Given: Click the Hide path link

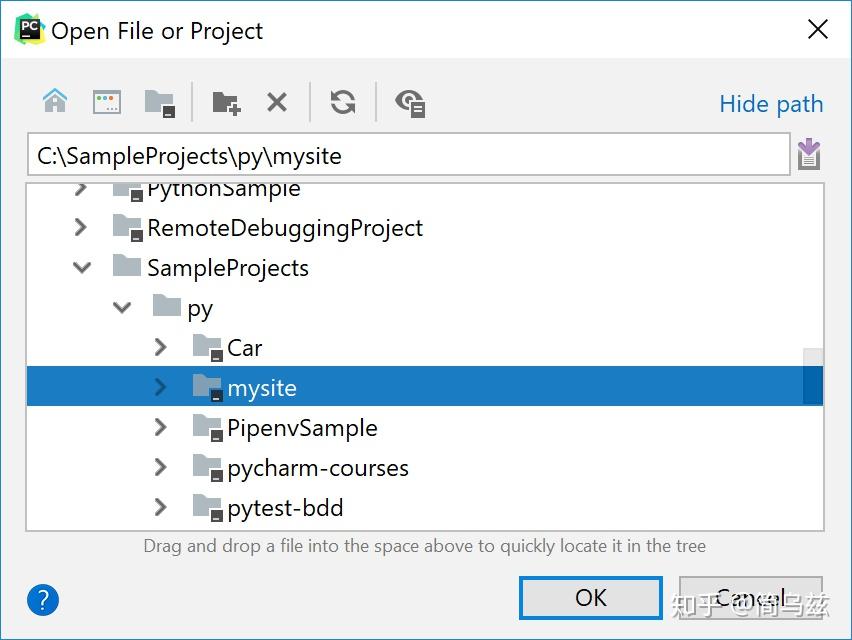Looking at the screenshot, I should [x=770, y=103].
